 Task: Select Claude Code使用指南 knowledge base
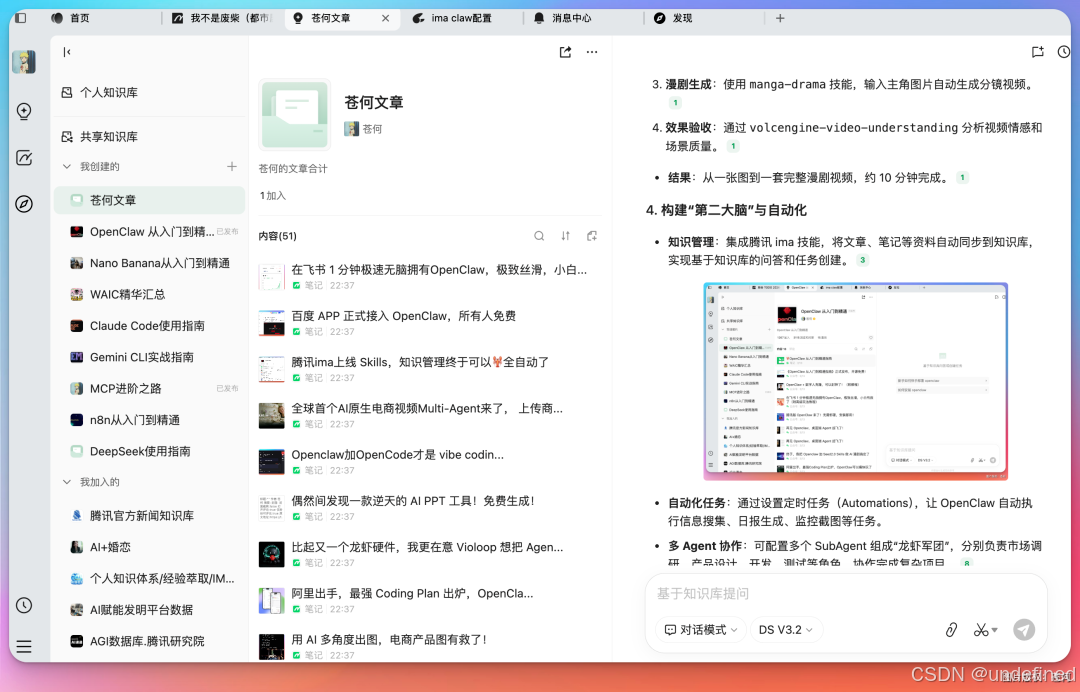149,326
